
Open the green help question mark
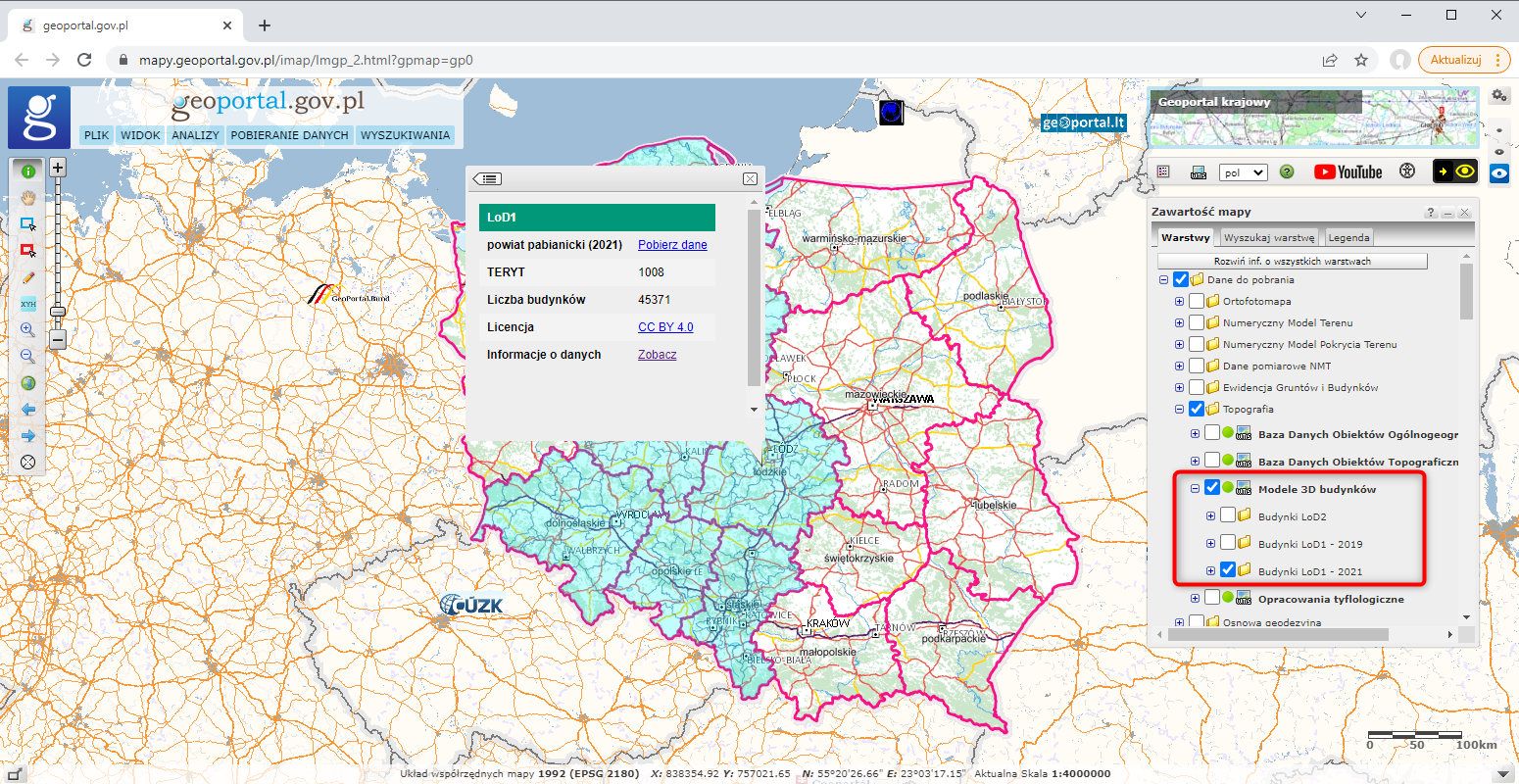click(1287, 172)
